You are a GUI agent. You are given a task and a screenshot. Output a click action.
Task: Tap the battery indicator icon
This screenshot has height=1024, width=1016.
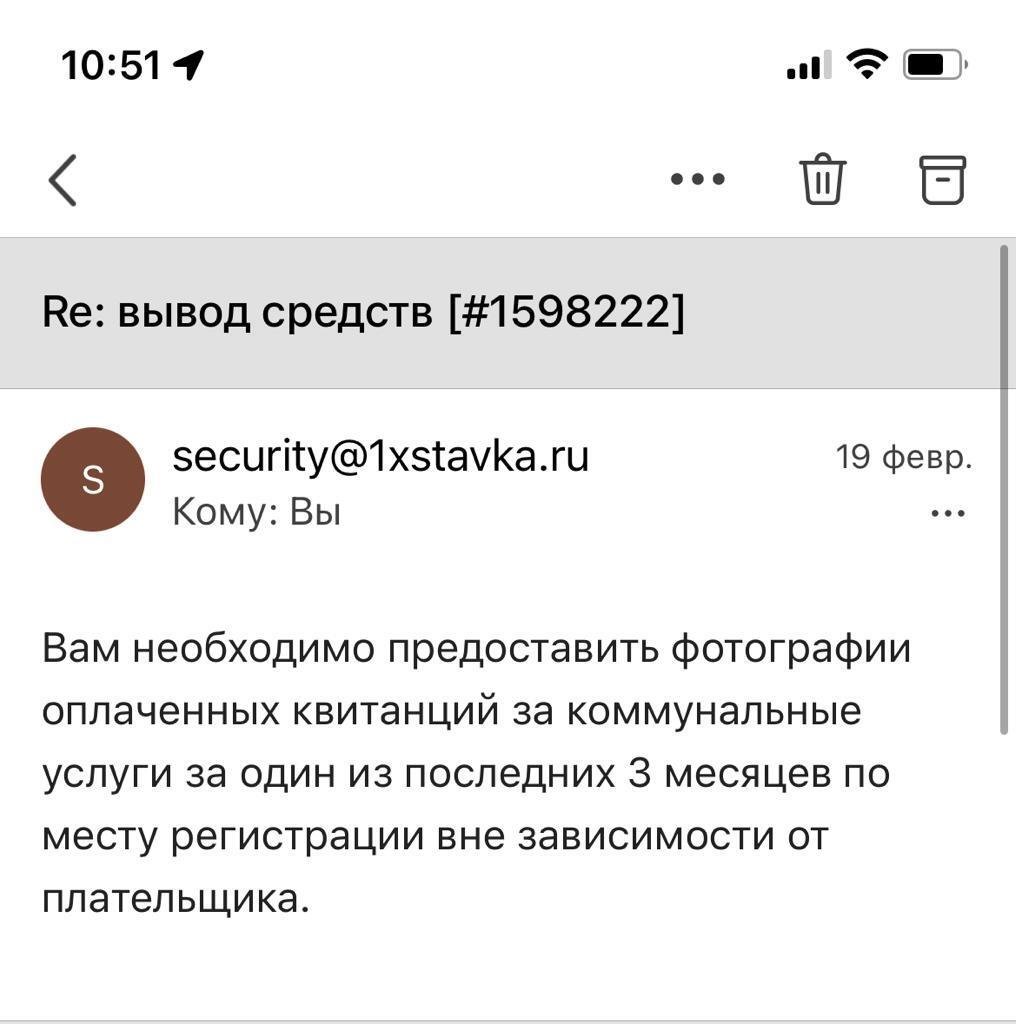934,66
